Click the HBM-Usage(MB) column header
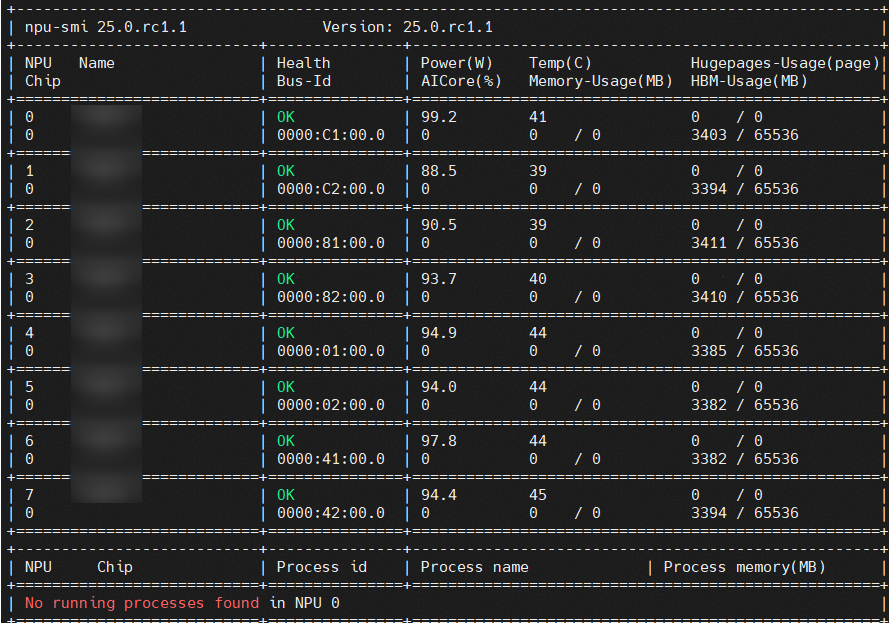The image size is (889, 623). [749, 81]
